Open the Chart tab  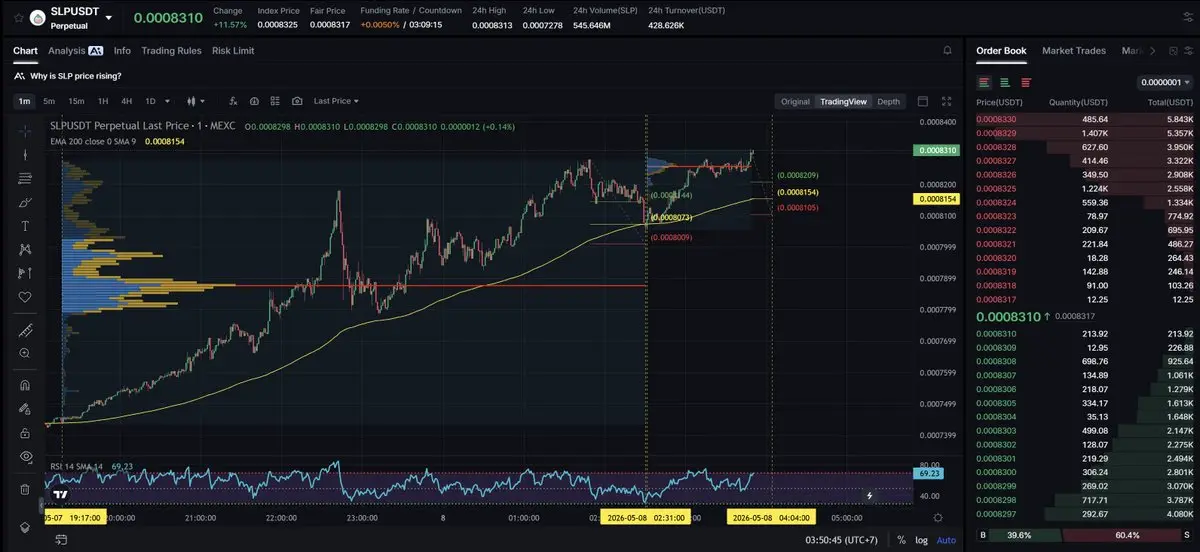(x=25, y=50)
